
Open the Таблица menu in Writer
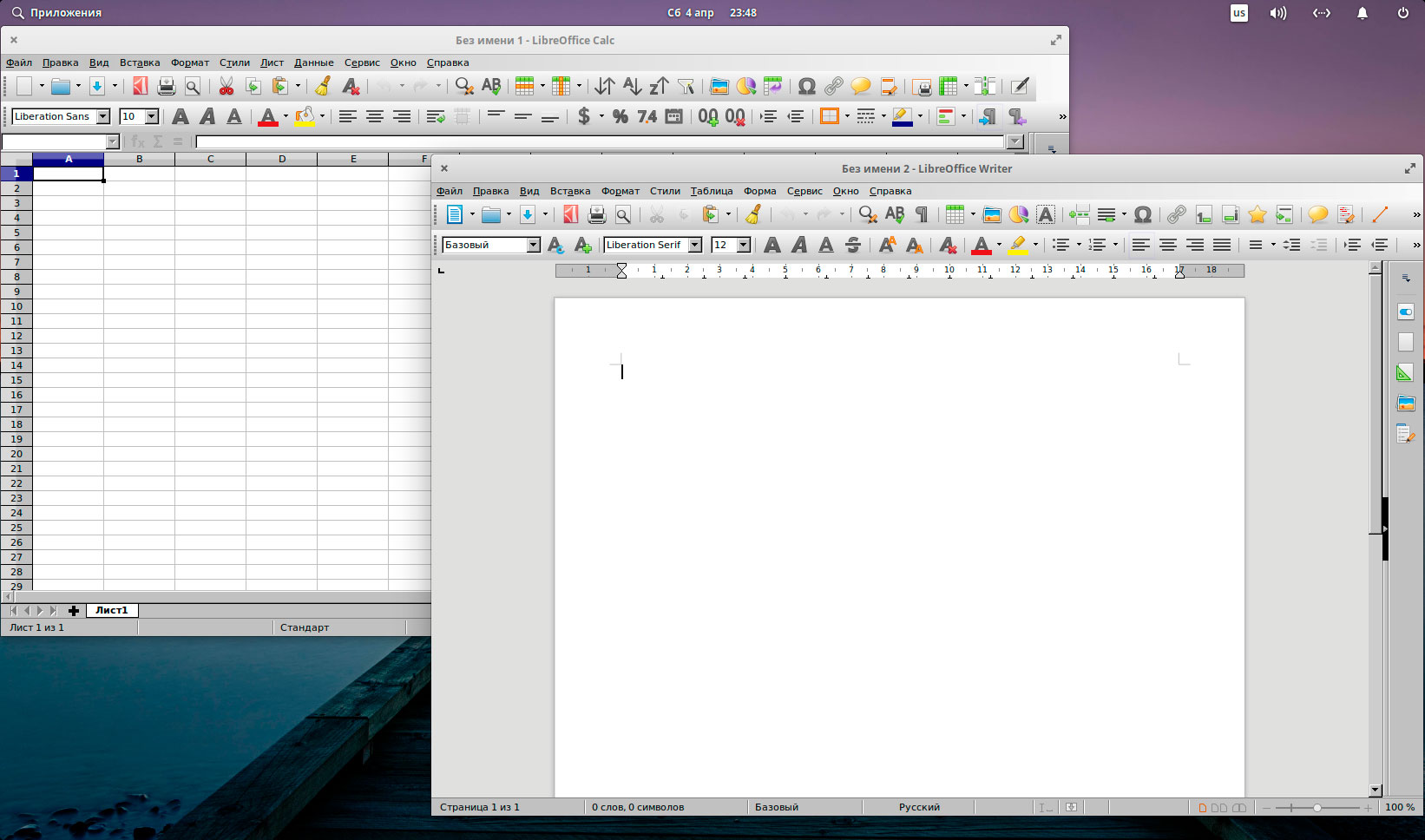click(x=711, y=191)
